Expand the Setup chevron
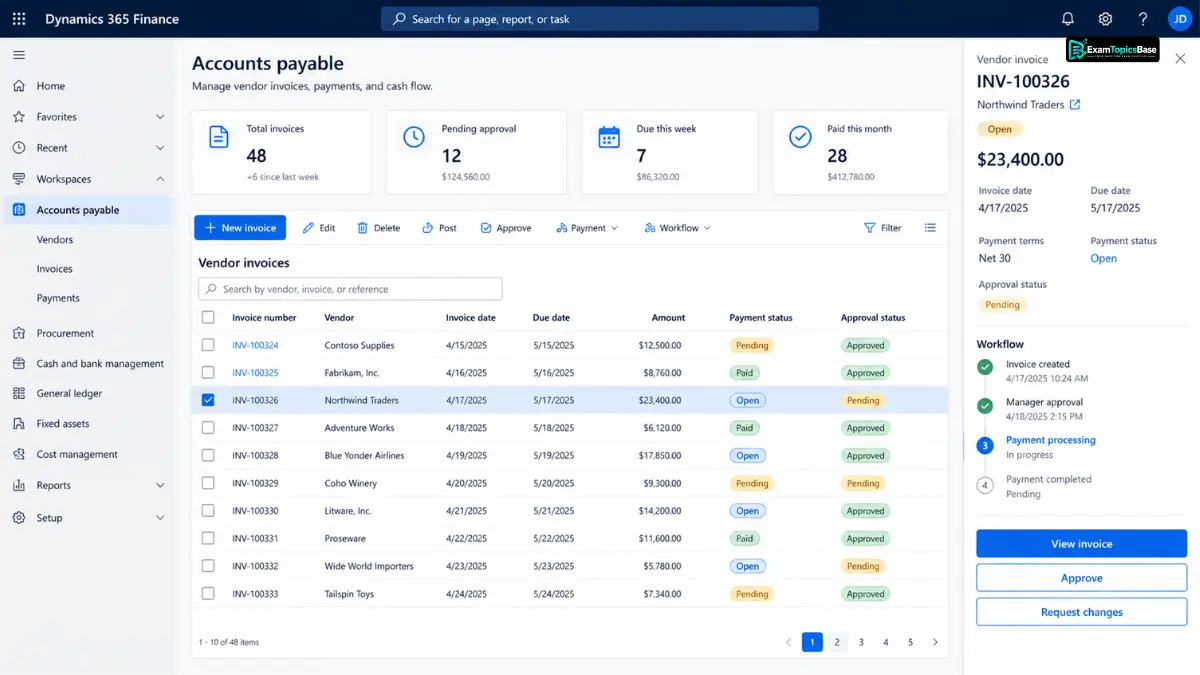Image resolution: width=1200 pixels, height=675 pixels. click(160, 518)
